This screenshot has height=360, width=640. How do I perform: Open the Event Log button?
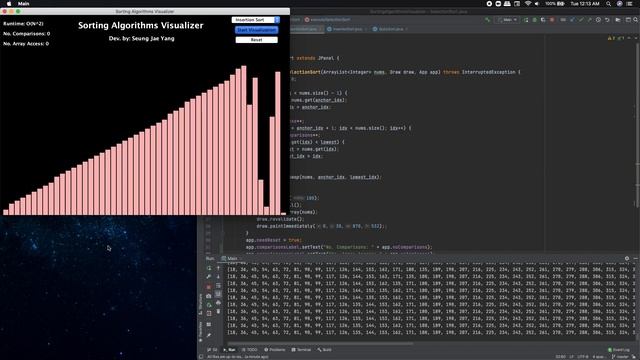coord(619,350)
